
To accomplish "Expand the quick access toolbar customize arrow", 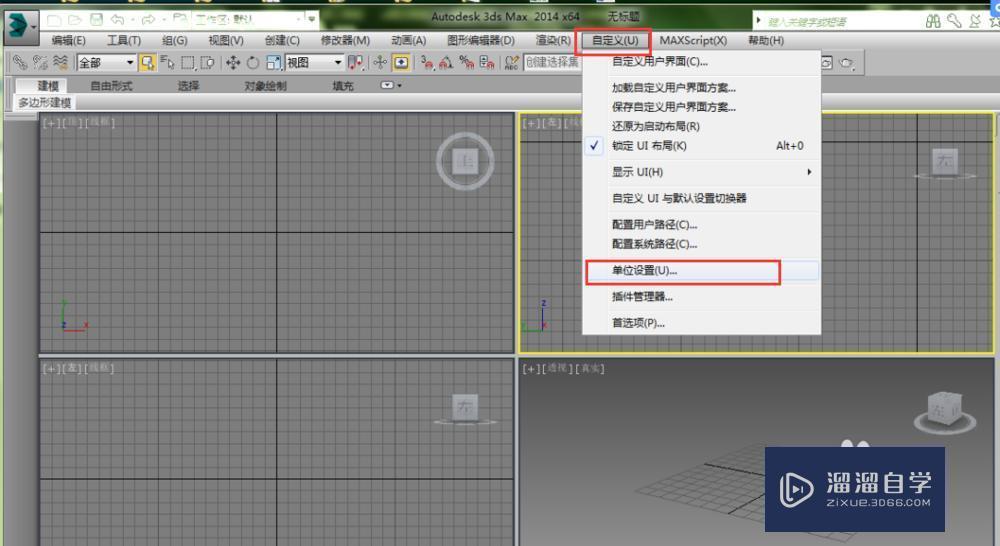I will (x=311, y=20).
